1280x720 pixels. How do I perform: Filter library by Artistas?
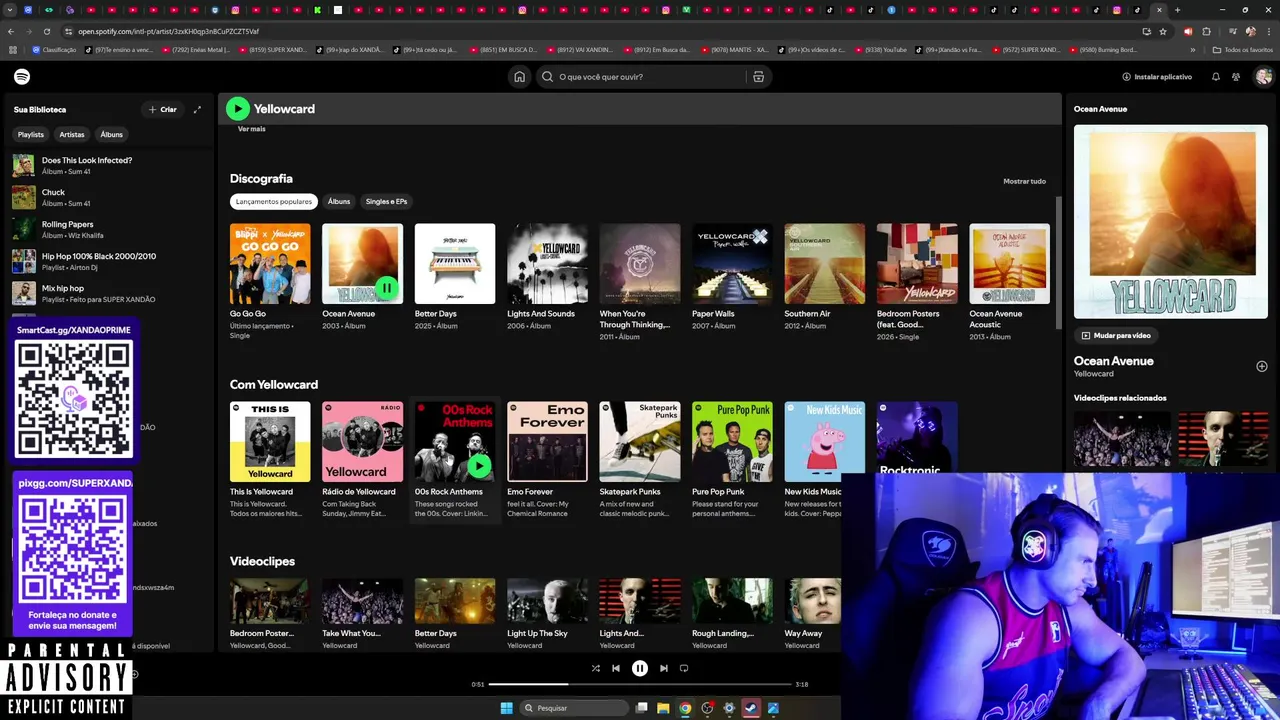[x=72, y=134]
